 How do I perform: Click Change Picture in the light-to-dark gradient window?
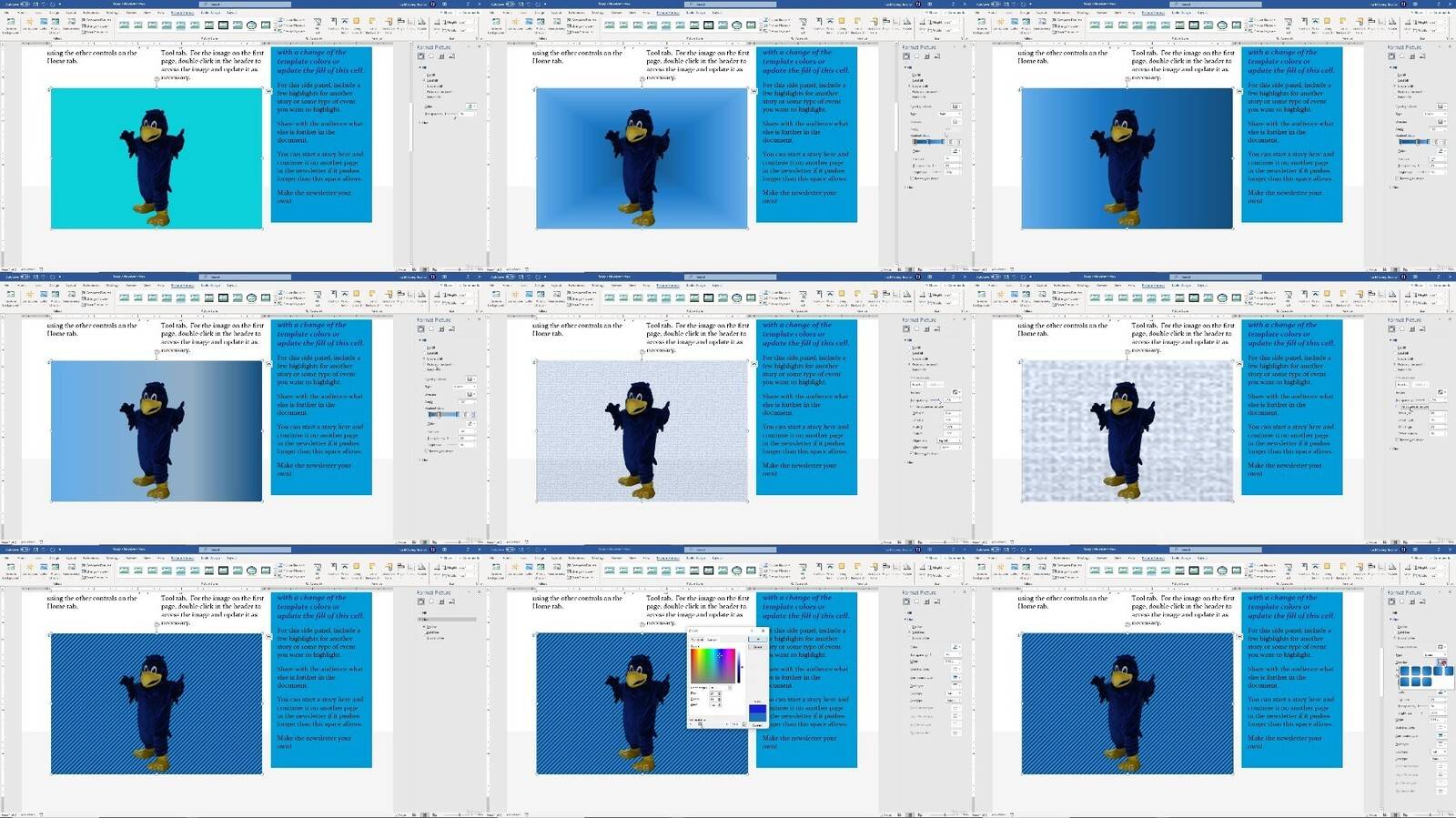coord(96,298)
